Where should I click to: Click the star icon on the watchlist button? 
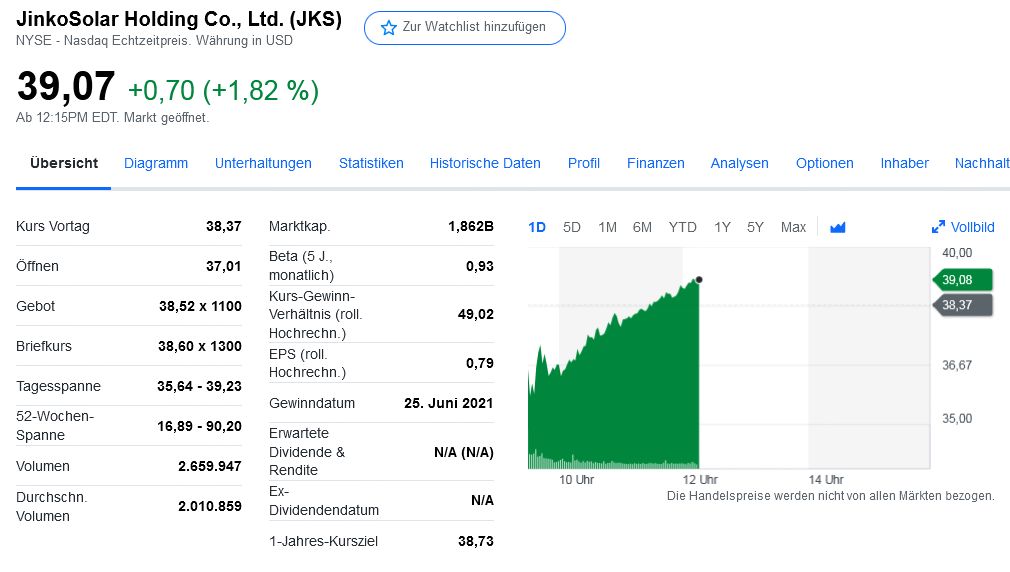pos(389,27)
